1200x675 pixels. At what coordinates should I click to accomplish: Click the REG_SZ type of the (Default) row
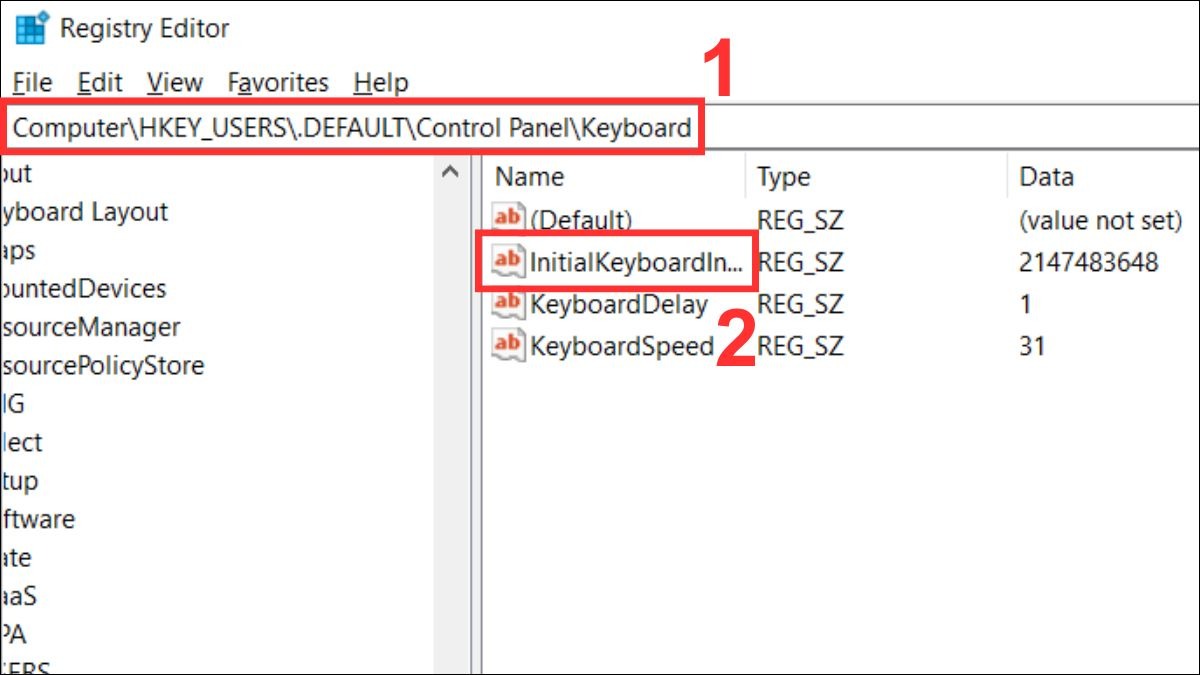800,220
